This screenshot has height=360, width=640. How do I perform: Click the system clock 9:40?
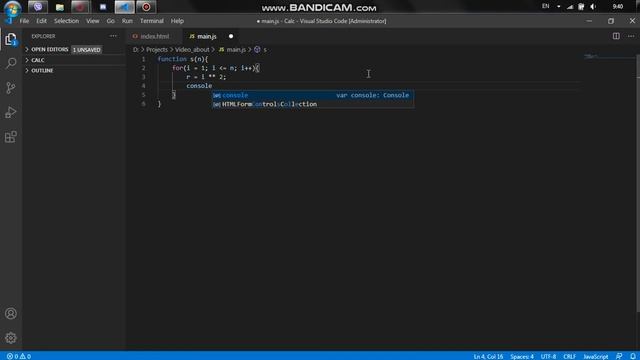click(x=618, y=7)
